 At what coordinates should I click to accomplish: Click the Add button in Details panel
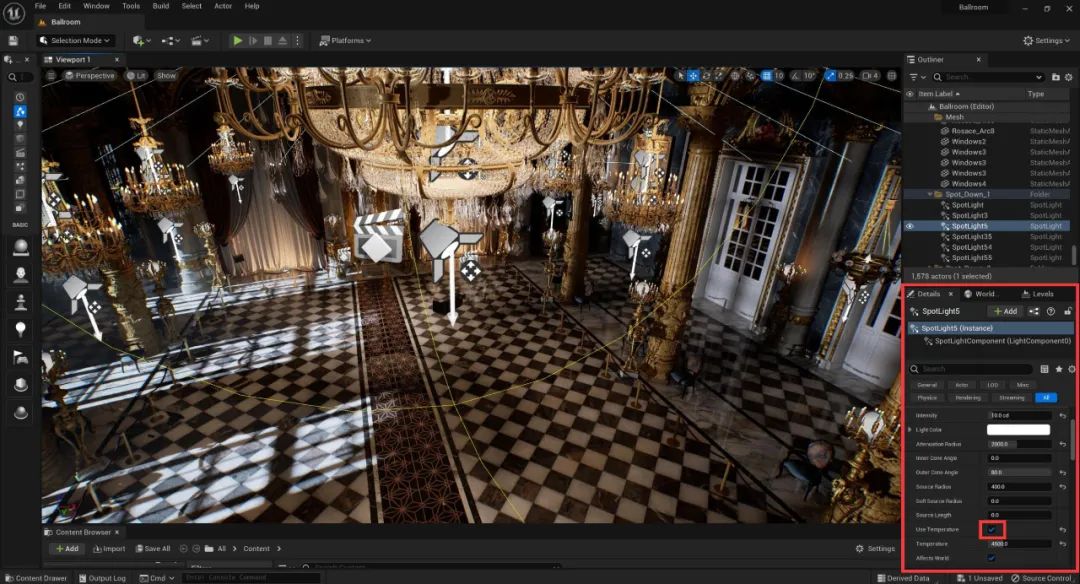(x=1004, y=311)
